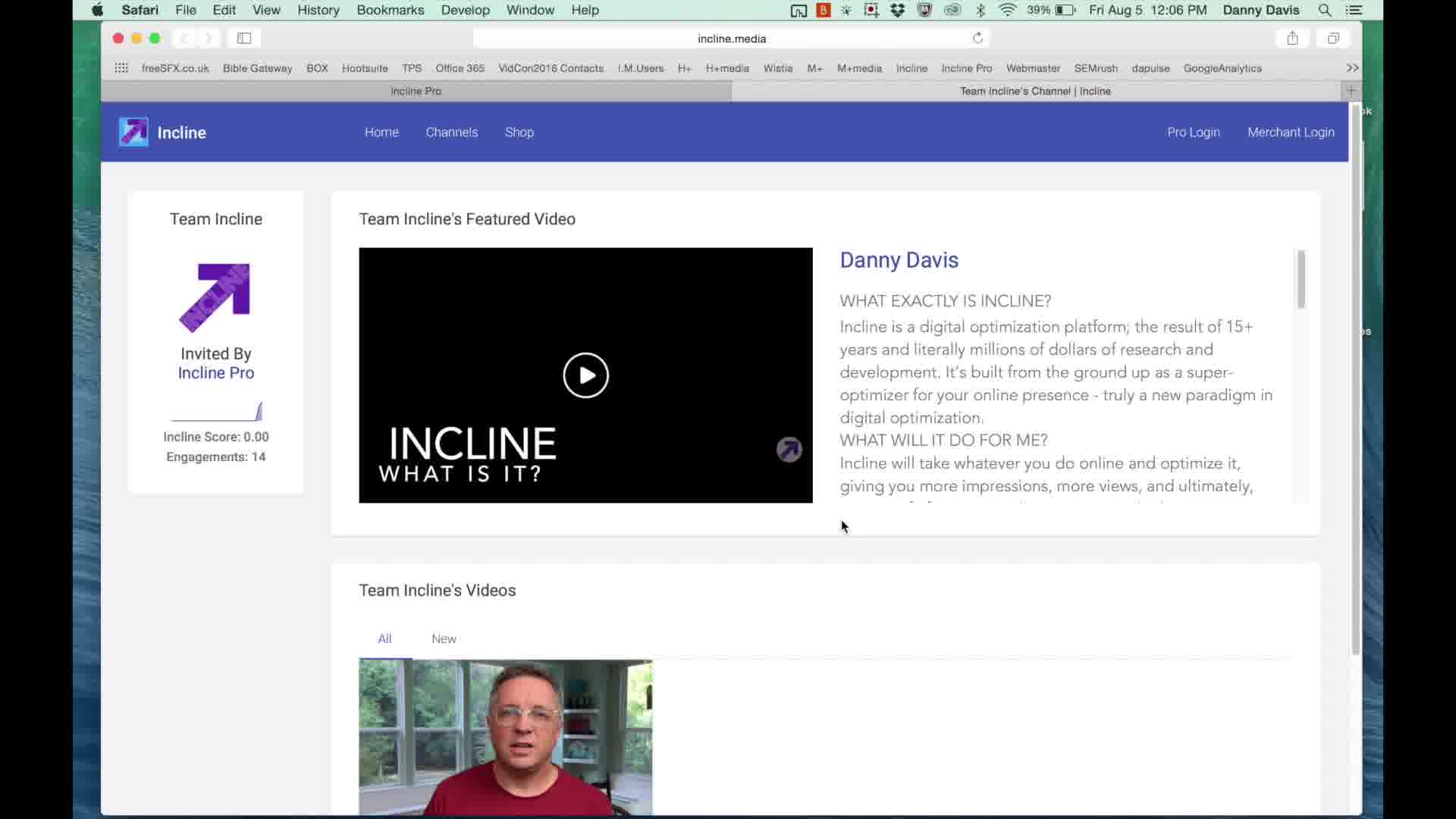
Task: Click the Incline arrow badge in video corner
Action: [789, 450]
